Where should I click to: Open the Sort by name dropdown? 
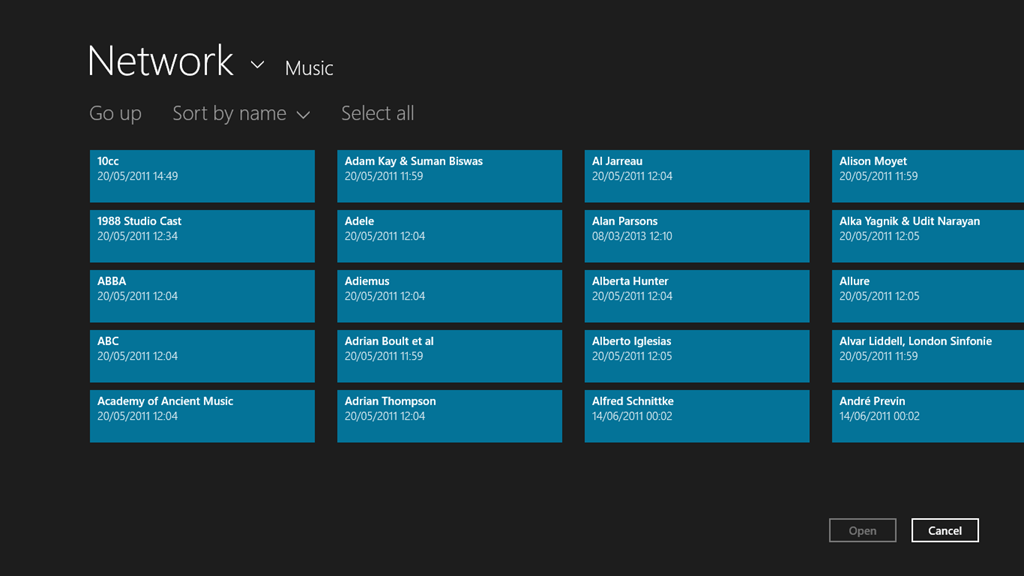(x=241, y=114)
